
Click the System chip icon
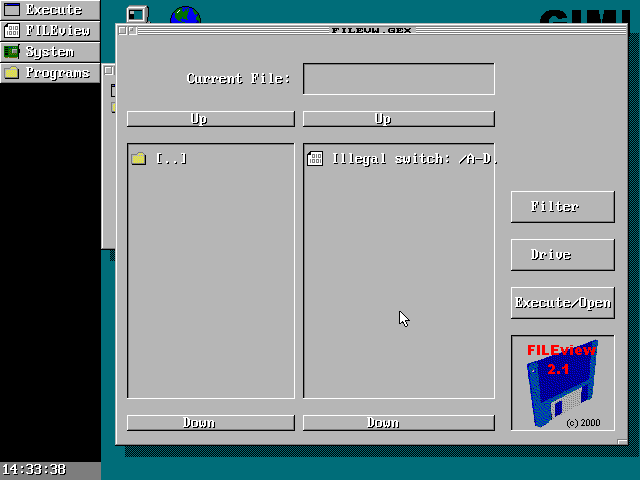point(12,52)
